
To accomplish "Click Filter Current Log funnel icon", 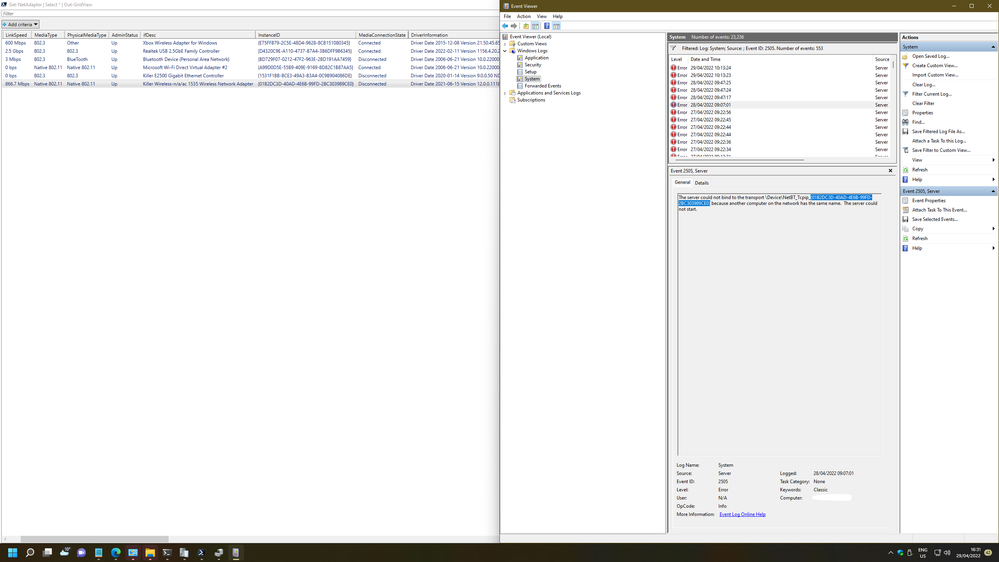I will [905, 94].
